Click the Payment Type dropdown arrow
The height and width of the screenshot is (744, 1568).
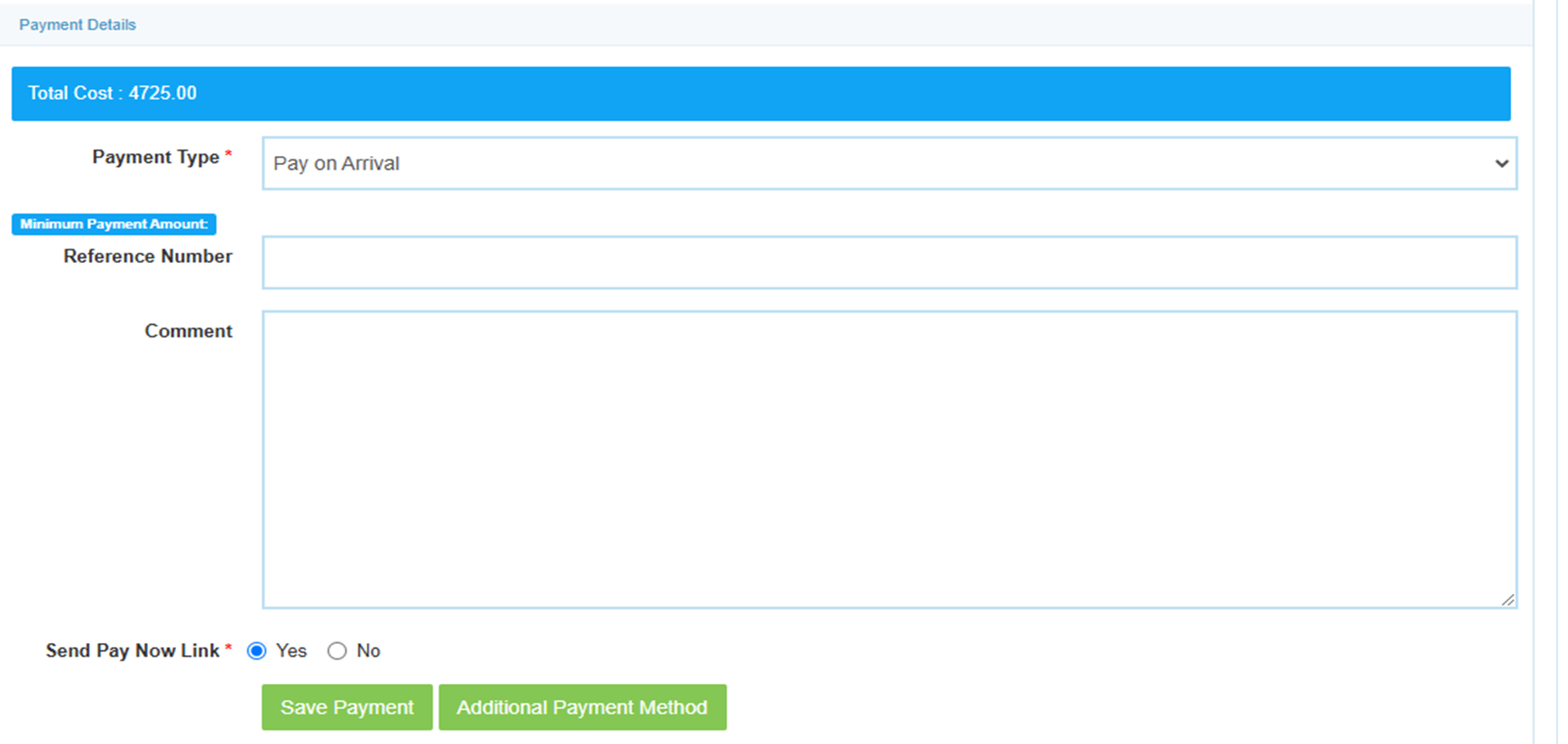click(1502, 163)
